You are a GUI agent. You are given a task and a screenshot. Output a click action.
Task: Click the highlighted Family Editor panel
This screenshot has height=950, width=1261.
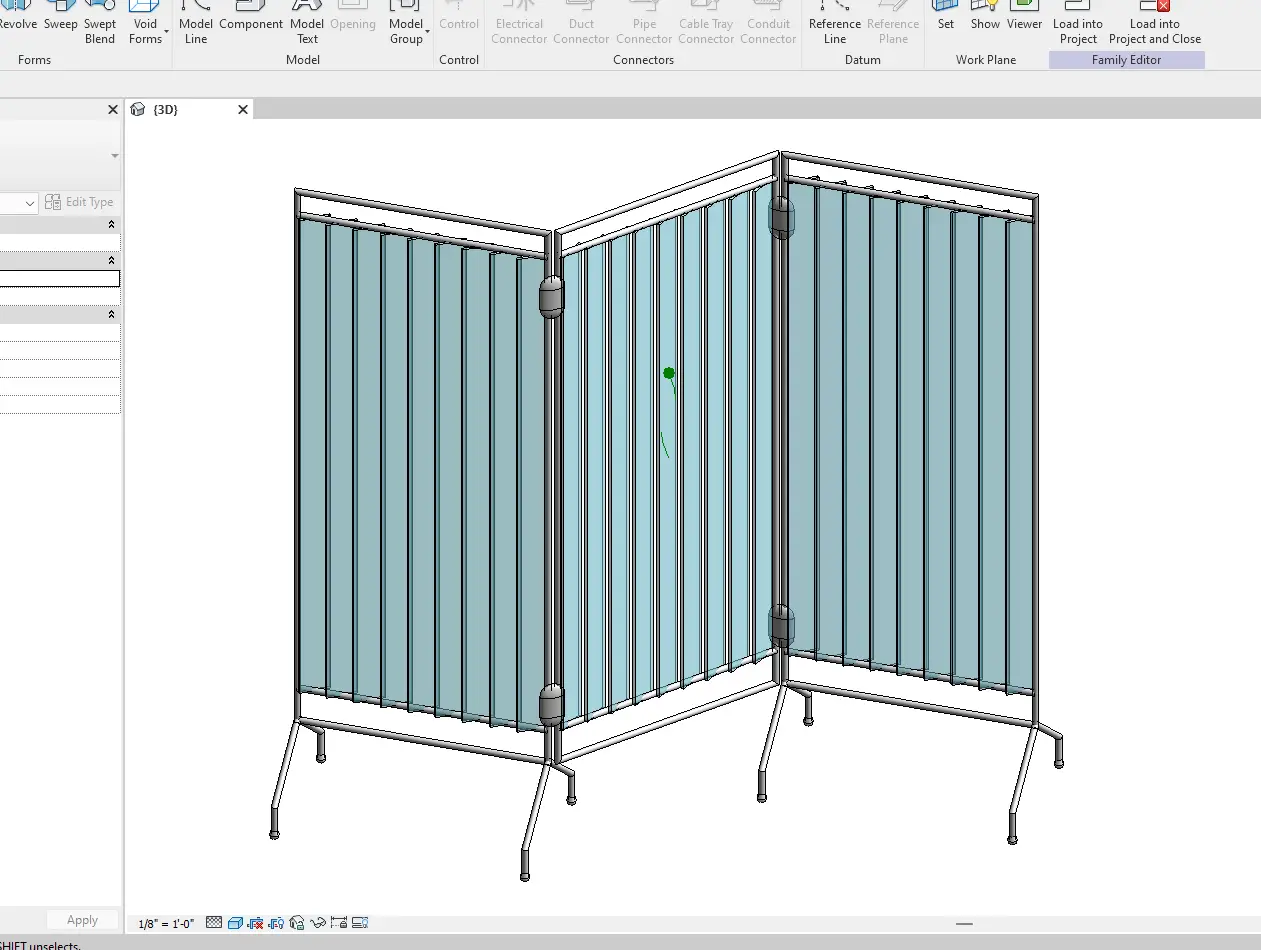(x=1126, y=60)
